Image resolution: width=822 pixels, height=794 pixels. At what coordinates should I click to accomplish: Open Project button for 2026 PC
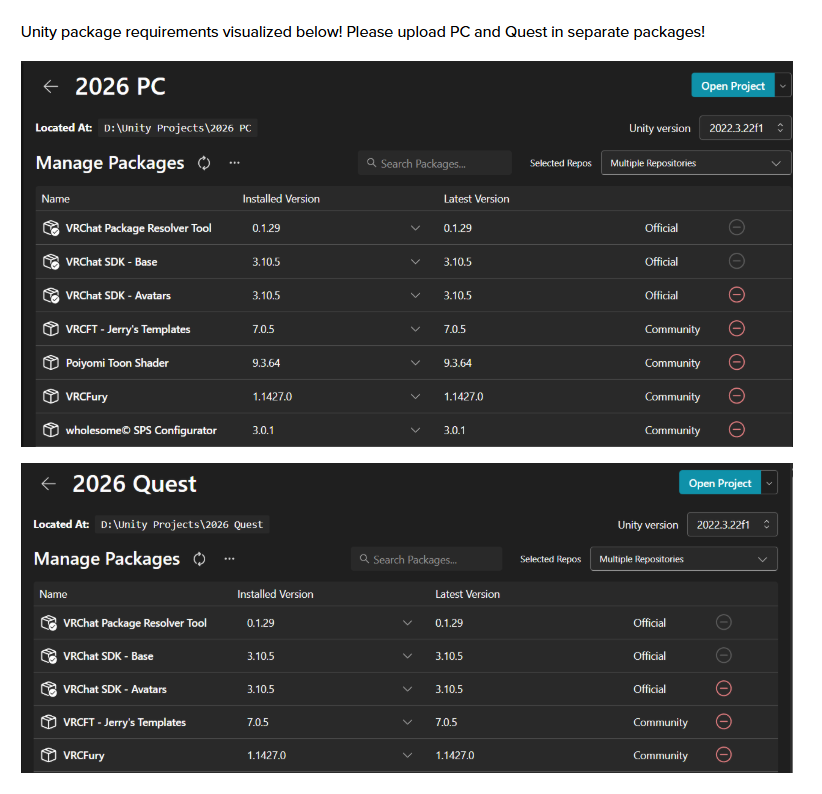732,85
